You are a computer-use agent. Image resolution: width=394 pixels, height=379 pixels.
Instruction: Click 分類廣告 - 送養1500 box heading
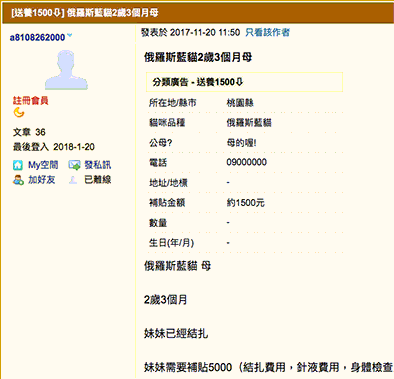198,82
